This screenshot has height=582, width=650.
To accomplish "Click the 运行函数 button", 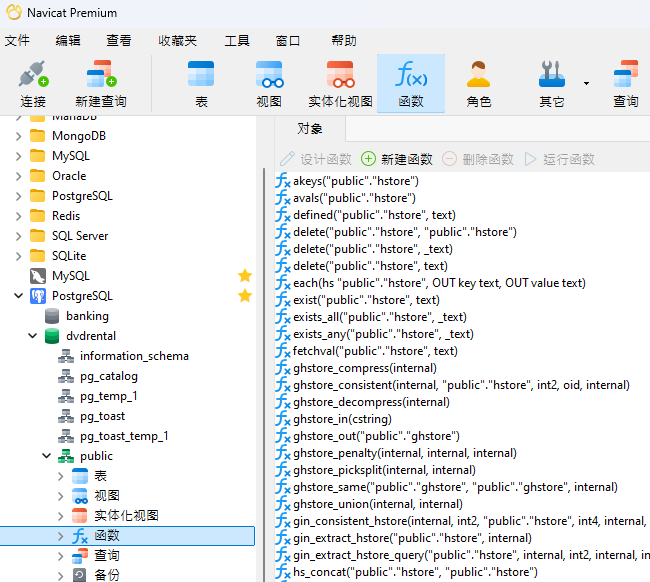I will 559,159.
